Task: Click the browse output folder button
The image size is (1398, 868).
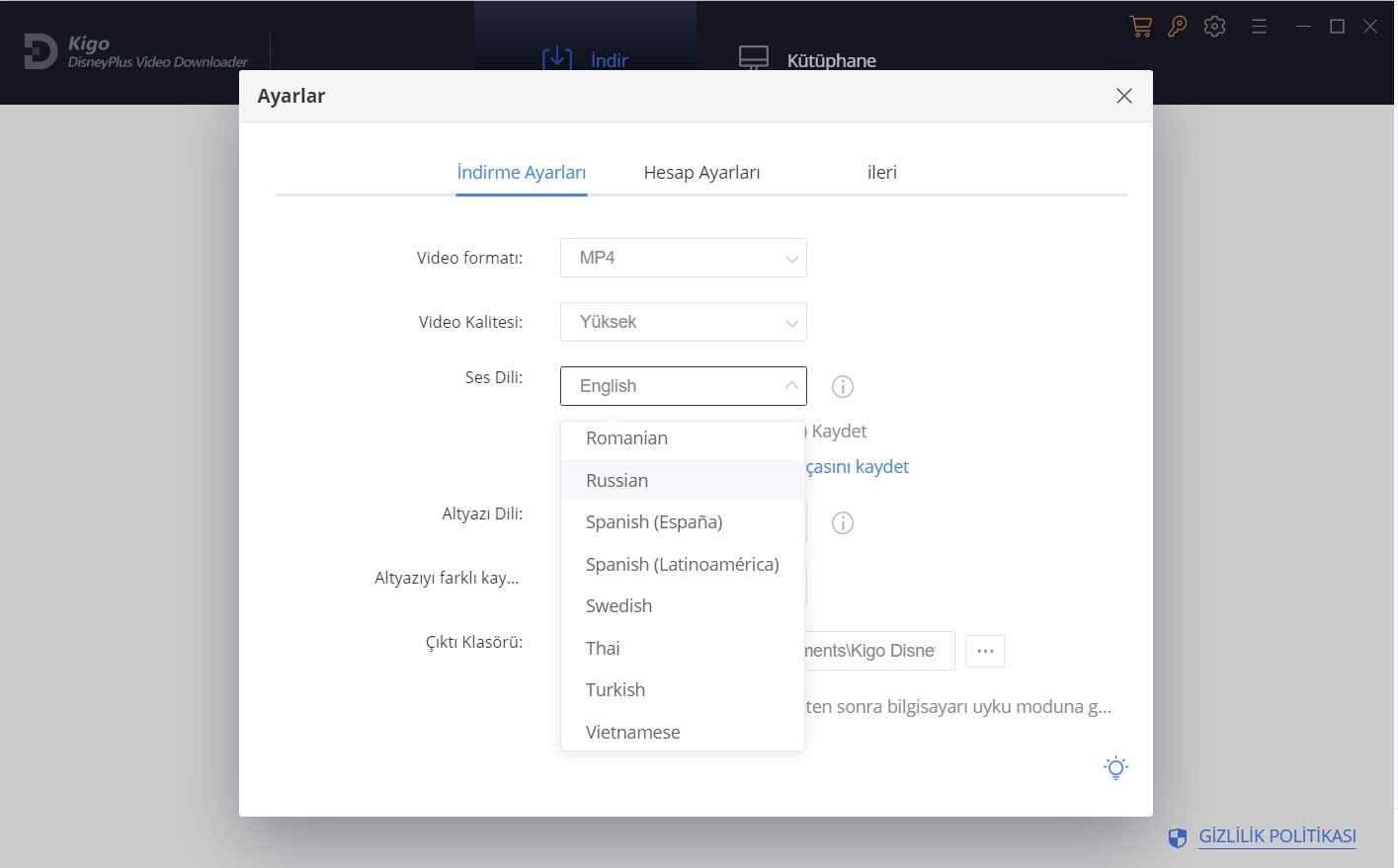Action: tap(984, 652)
